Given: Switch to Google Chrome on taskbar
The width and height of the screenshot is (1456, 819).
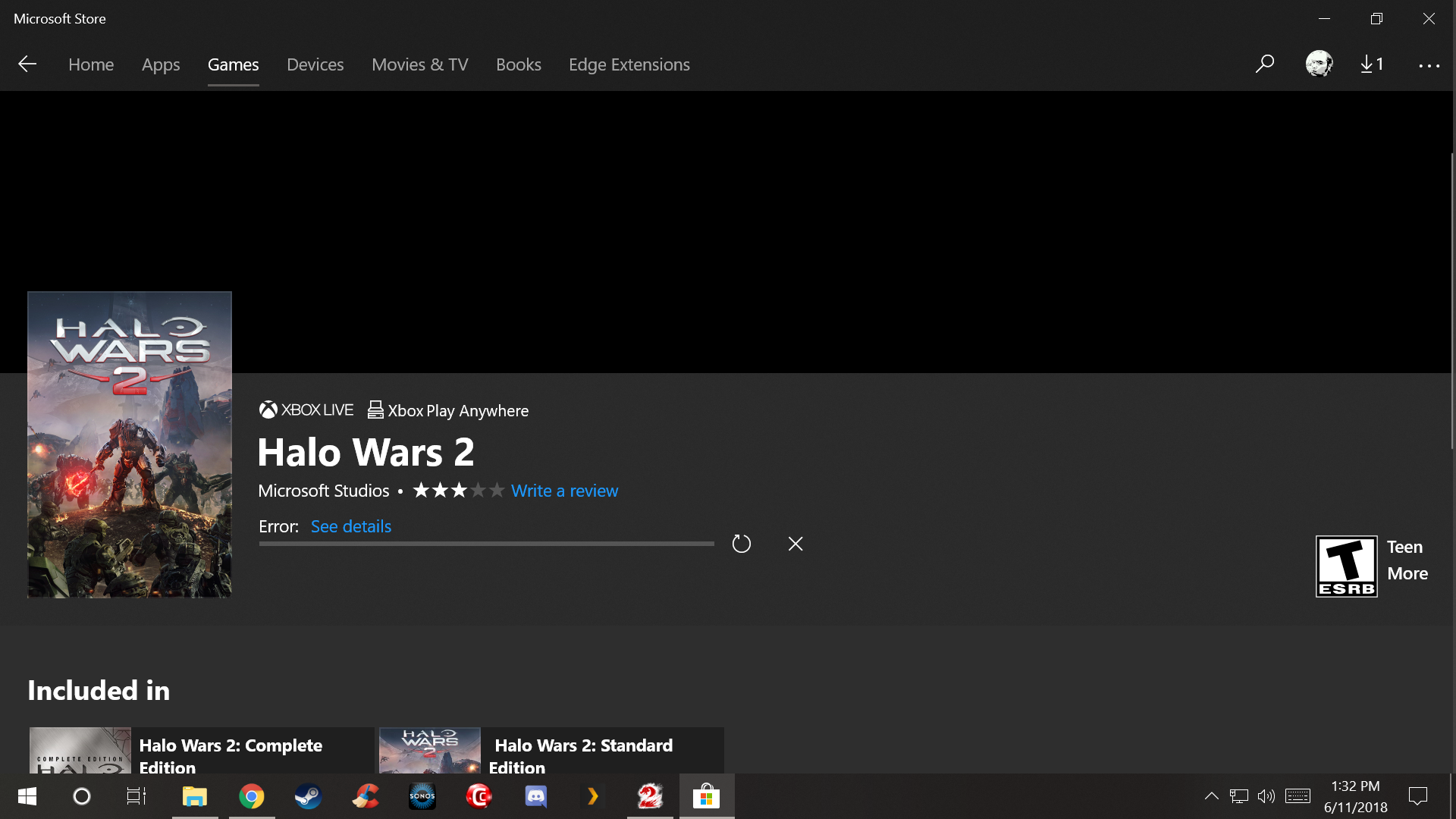Looking at the screenshot, I should [252, 796].
